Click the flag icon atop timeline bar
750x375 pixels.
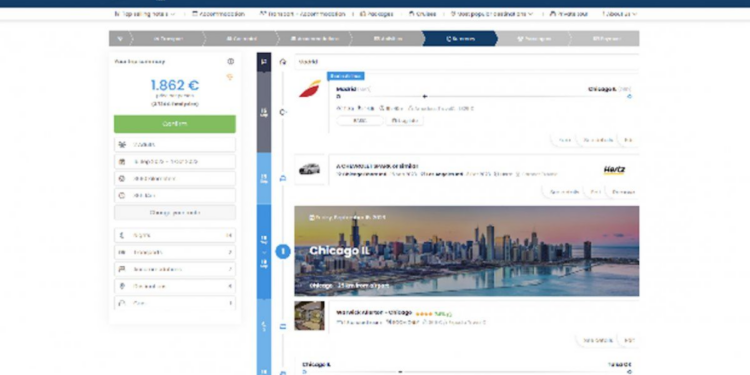pos(264,62)
